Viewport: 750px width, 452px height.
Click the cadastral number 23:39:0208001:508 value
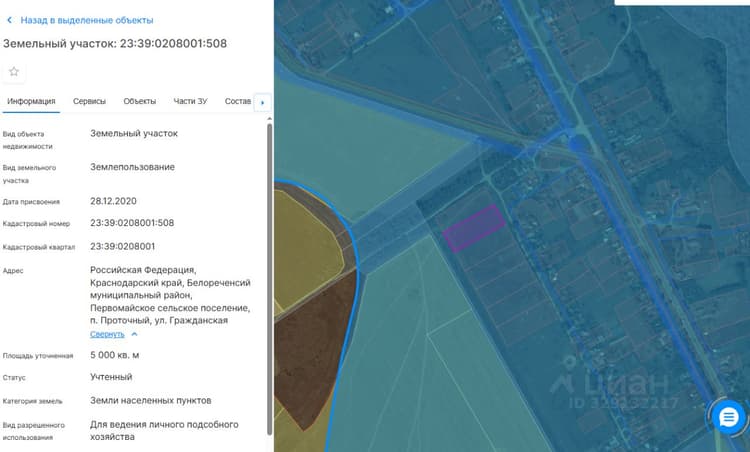(x=132, y=223)
